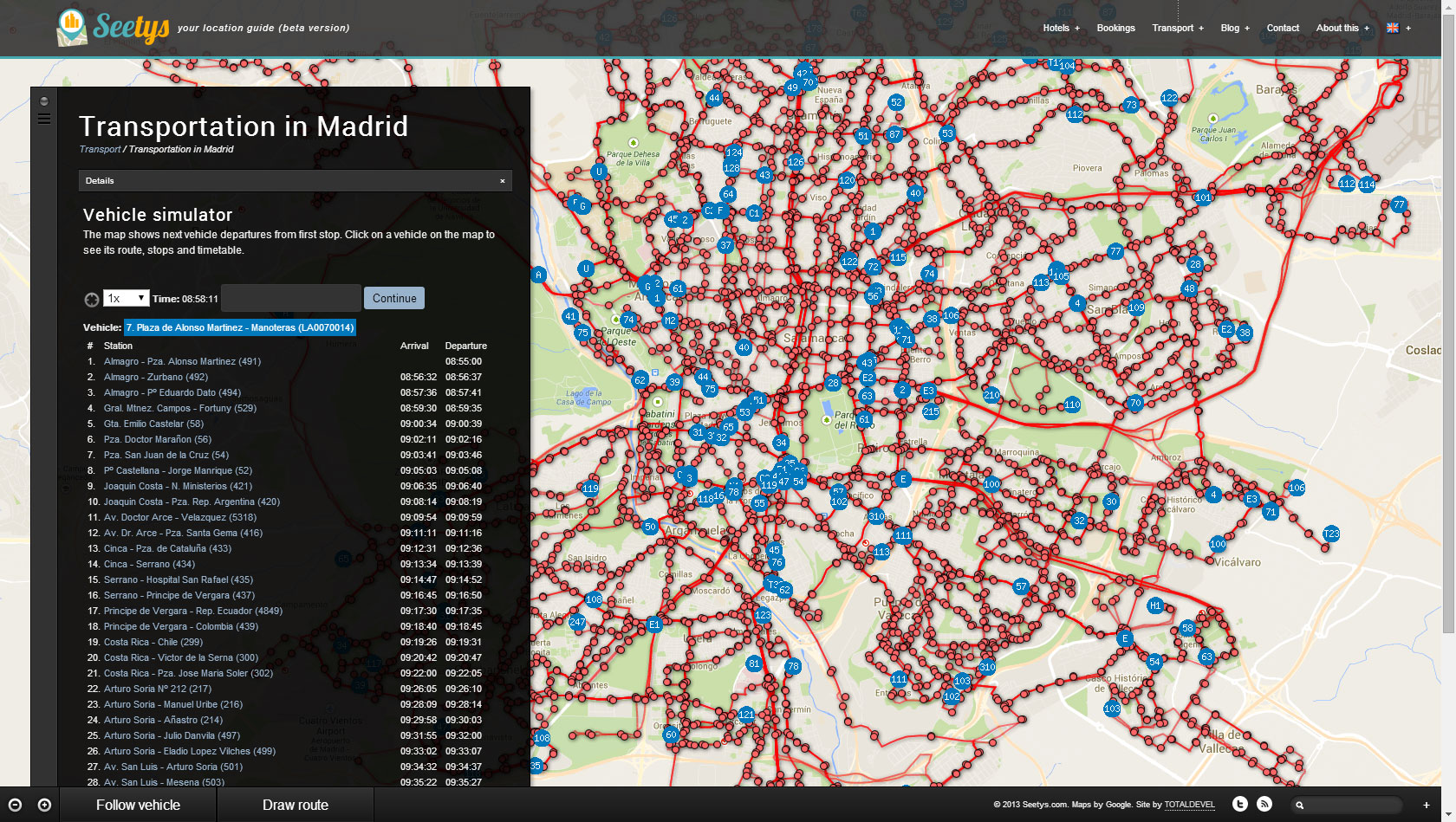Open the Contact page
This screenshot has height=822, width=1456.
1283,28
